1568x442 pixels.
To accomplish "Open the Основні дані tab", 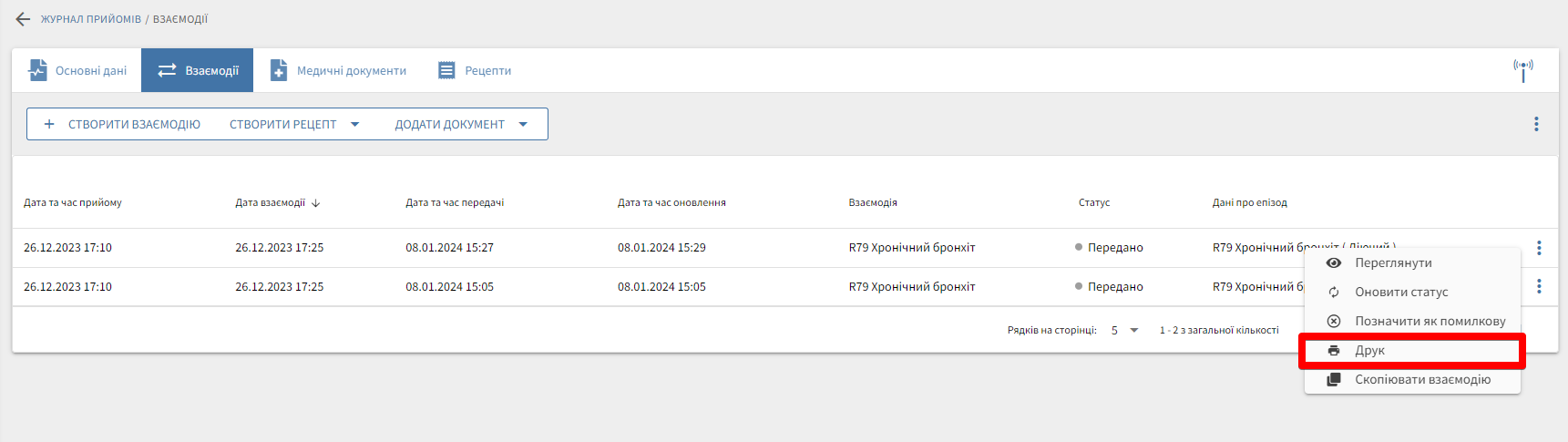I will point(77,70).
